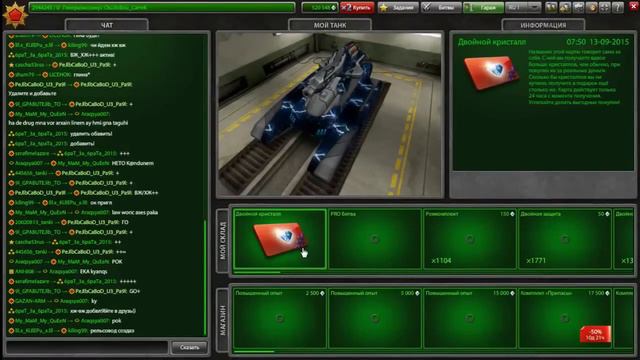This screenshot has height=360, width=640.
Task: Click the green experience progress bar
Action: coord(162,7)
